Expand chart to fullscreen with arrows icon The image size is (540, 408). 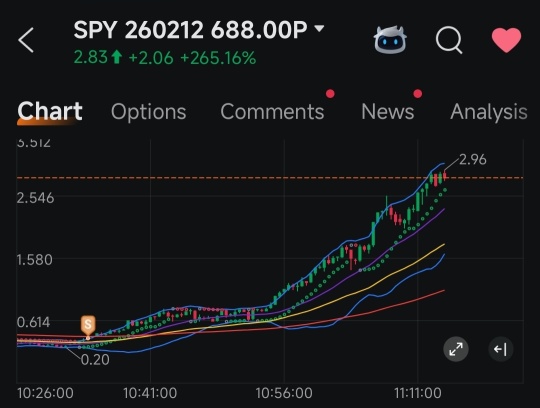click(456, 349)
